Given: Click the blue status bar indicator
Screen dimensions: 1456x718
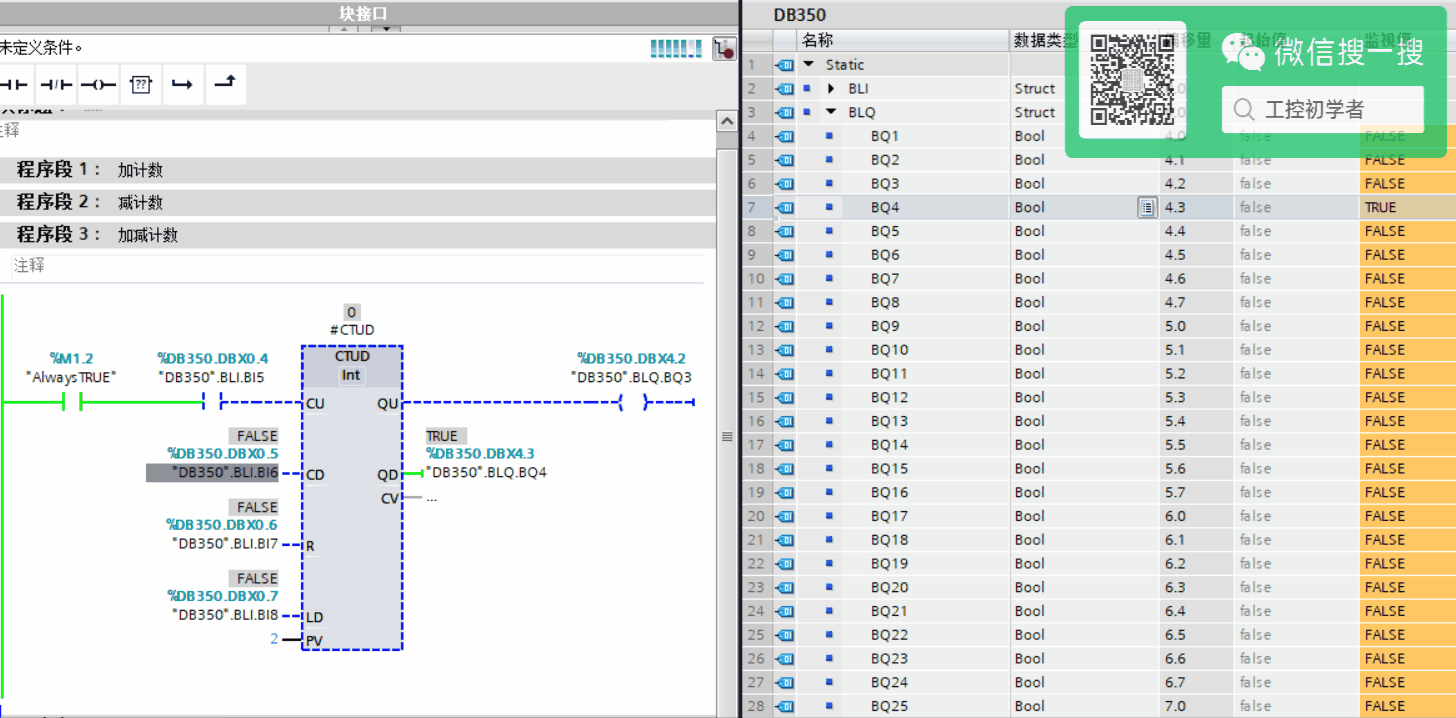Looking at the screenshot, I should [676, 48].
